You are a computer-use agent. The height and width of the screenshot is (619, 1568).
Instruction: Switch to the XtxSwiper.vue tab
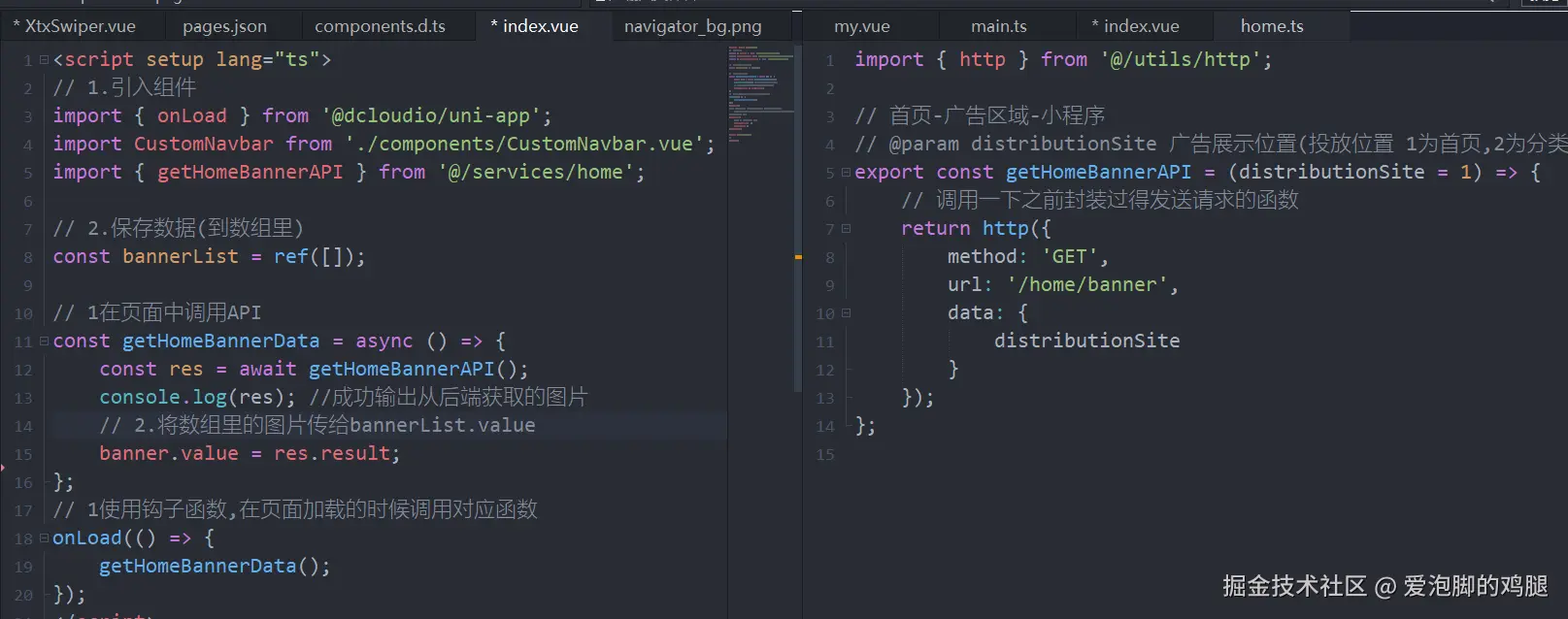75,26
